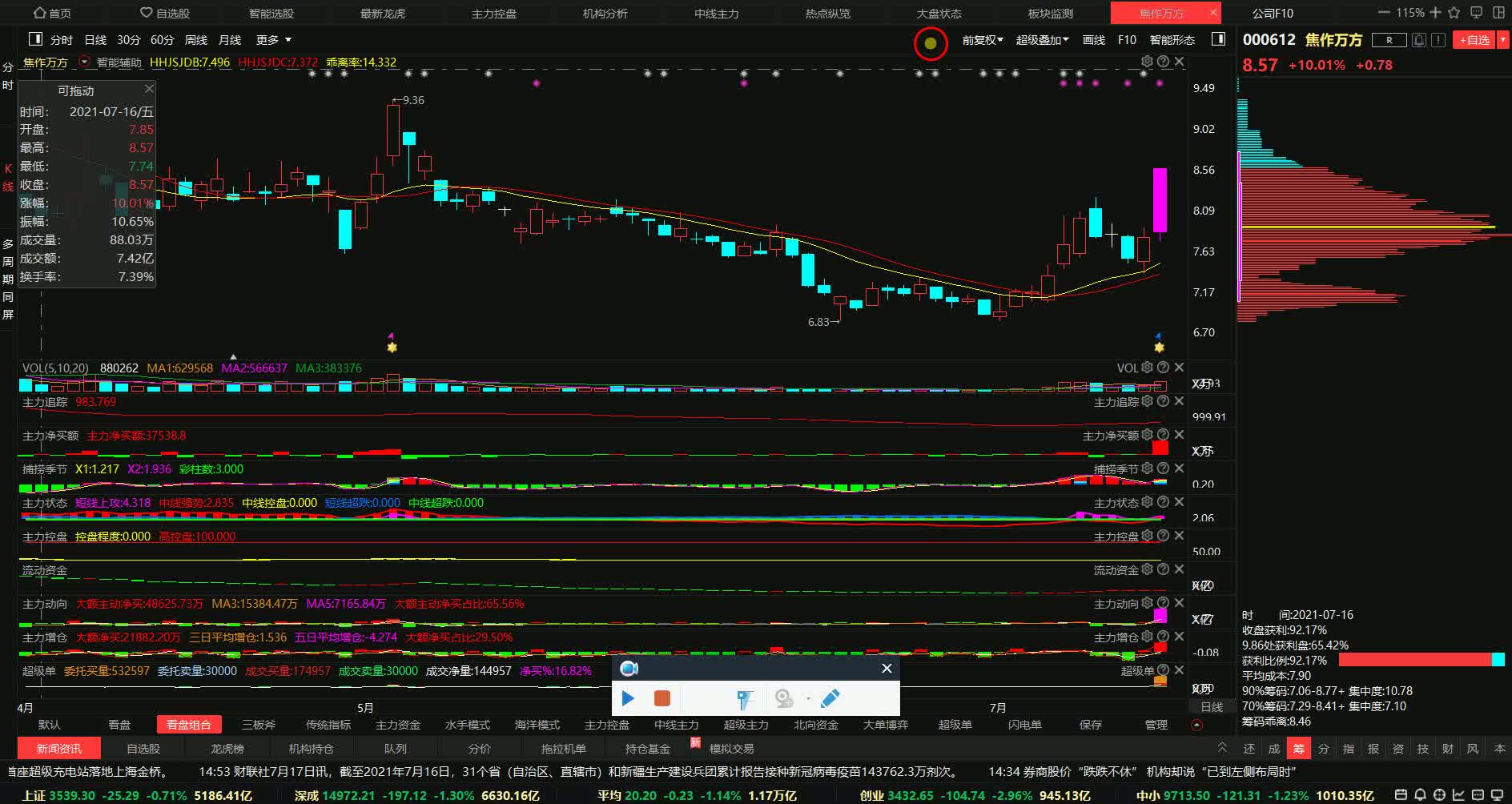
Task: Open the 主力控盘 top navigation tab
Action: point(494,13)
